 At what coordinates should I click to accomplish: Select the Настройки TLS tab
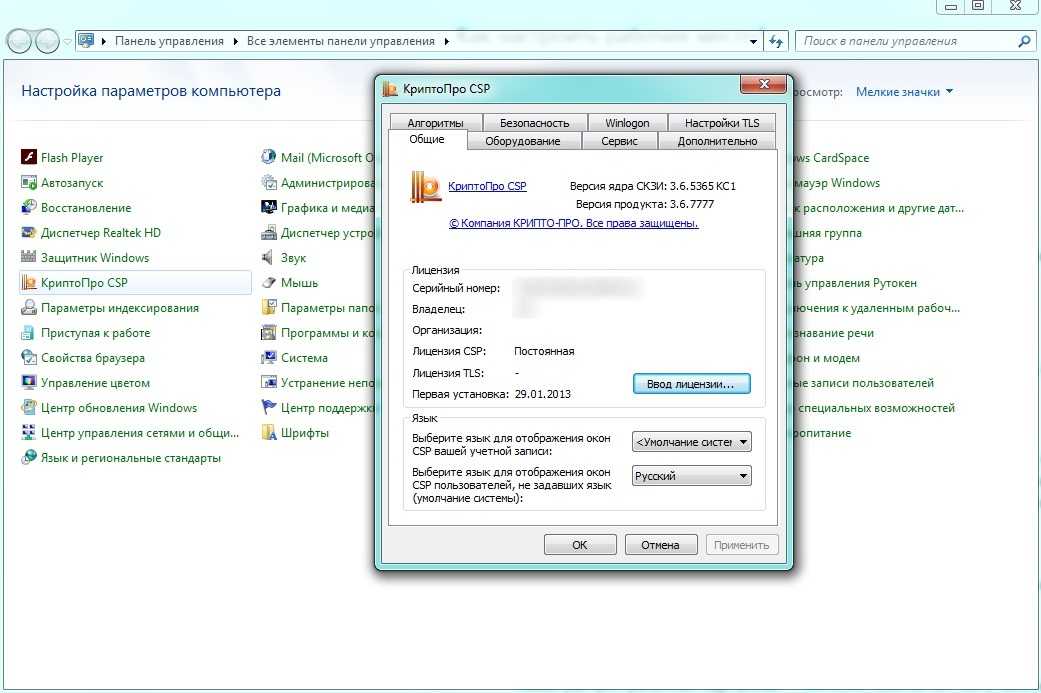[x=721, y=123]
